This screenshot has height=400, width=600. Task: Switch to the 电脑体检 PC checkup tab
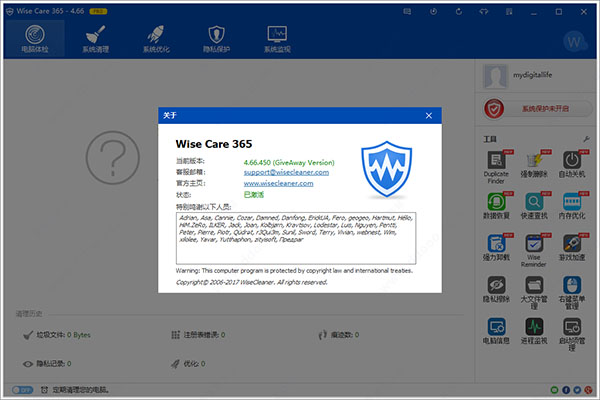point(35,39)
